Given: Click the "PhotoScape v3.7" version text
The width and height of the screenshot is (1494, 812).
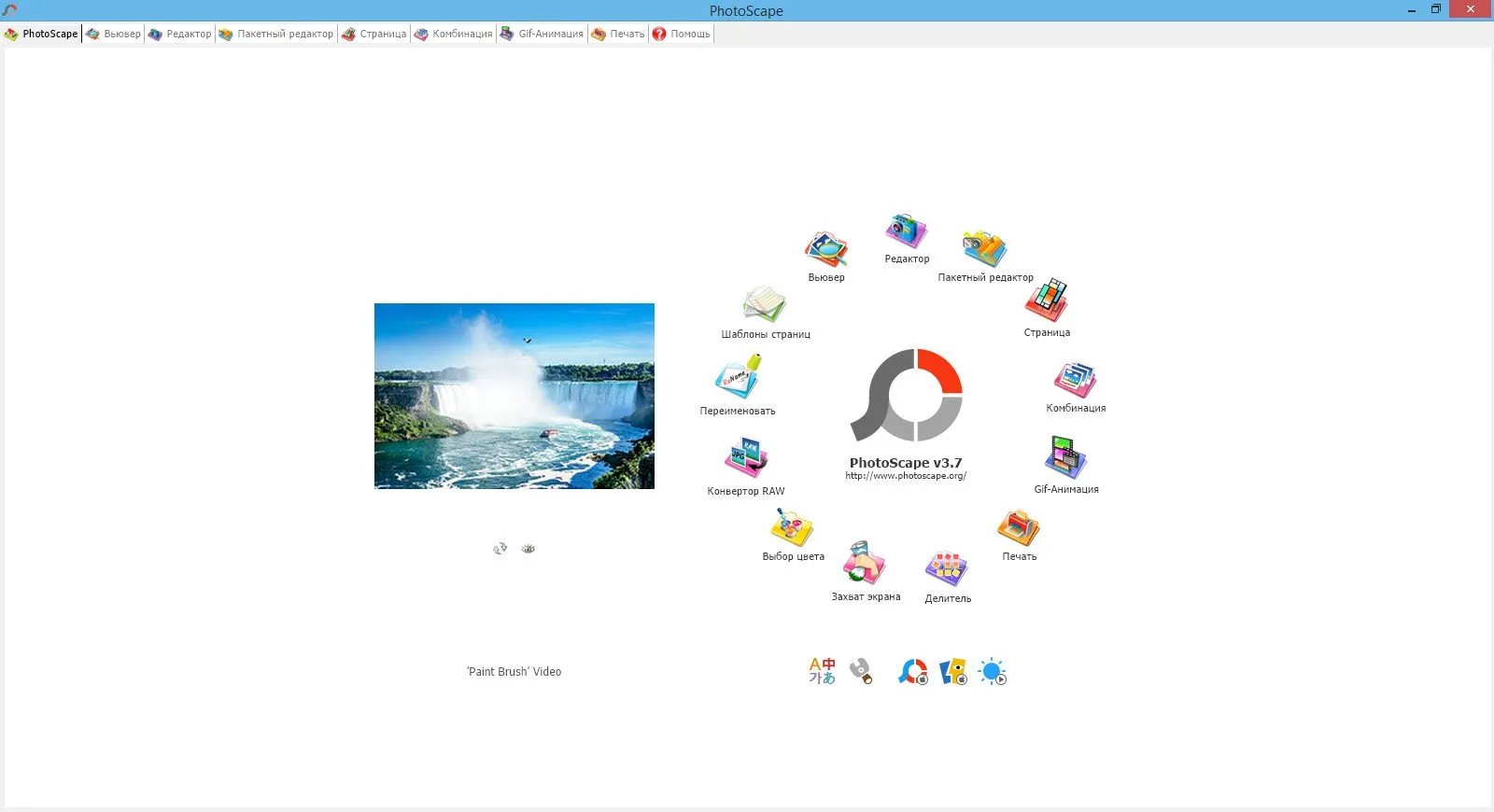Looking at the screenshot, I should (906, 462).
